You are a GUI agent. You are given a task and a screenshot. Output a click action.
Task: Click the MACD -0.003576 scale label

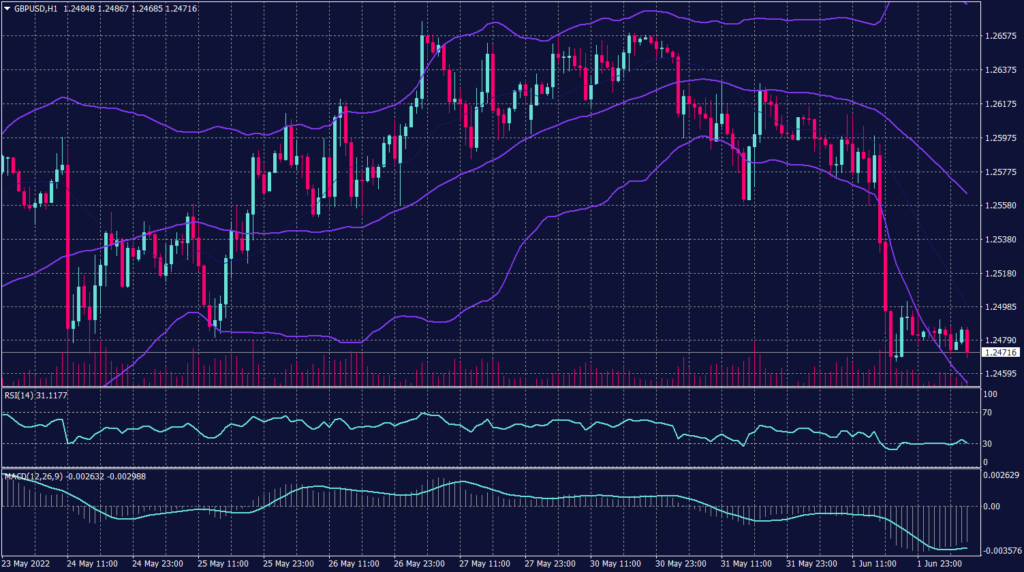point(1001,551)
